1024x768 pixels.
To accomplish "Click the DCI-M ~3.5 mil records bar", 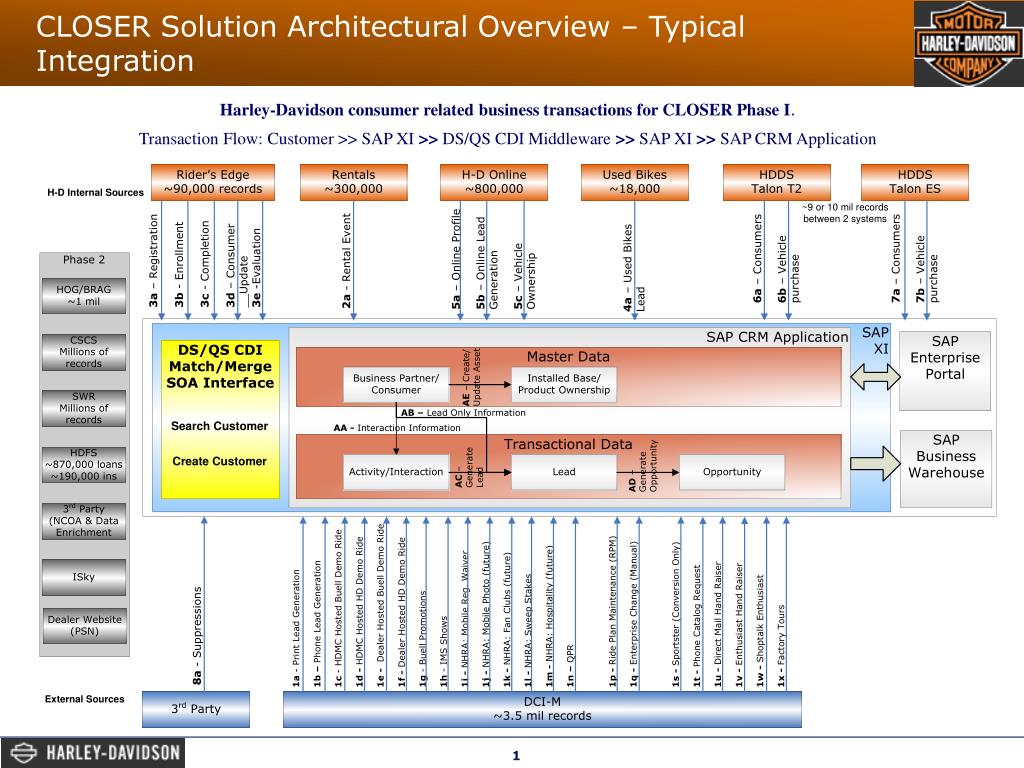I will pyautogui.click(x=542, y=709).
